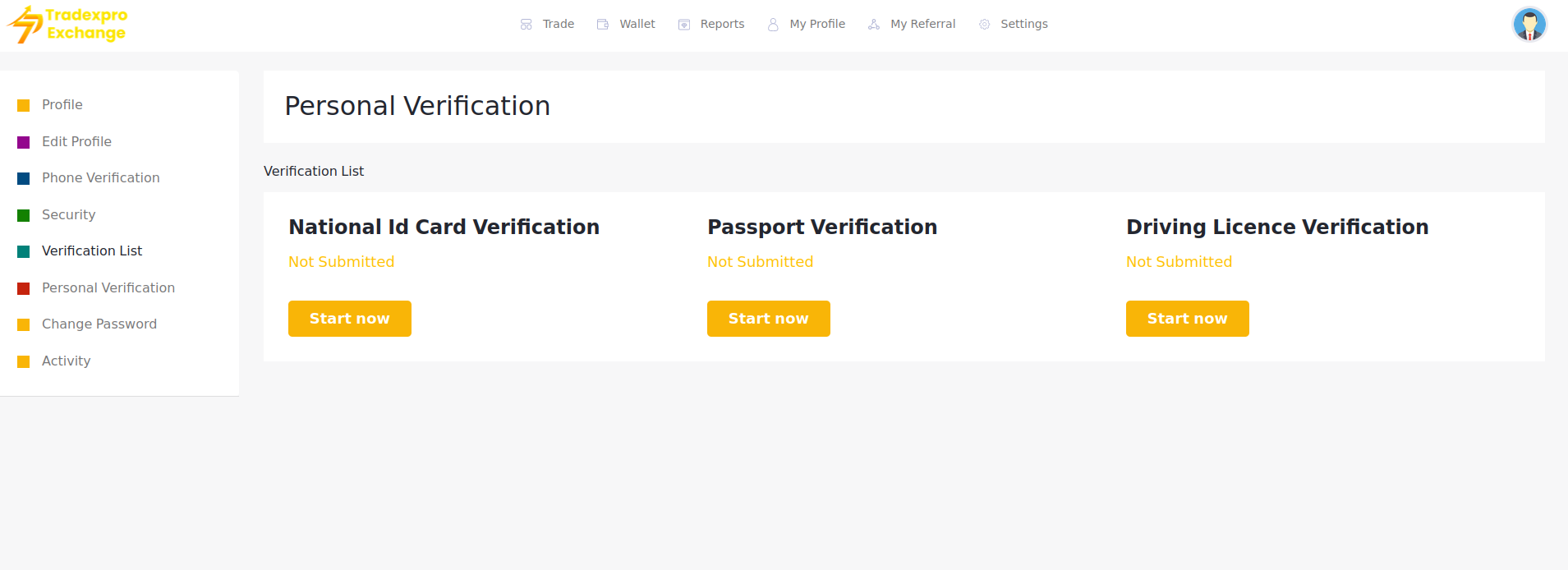Viewport: 1568px width, 570px height.
Task: Click the Wallet icon in navbar
Action: [603, 25]
